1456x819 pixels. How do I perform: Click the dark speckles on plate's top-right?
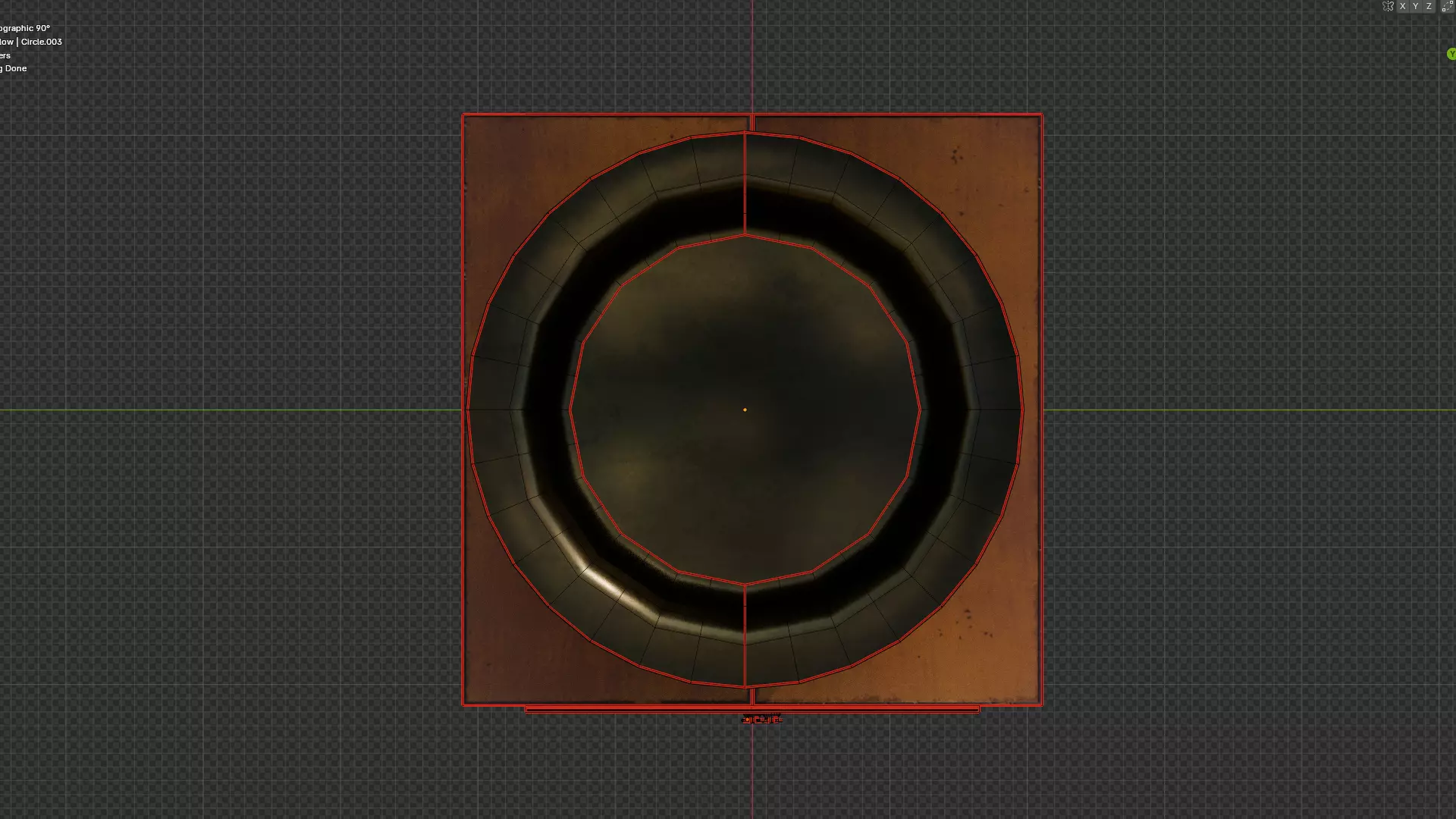956,155
